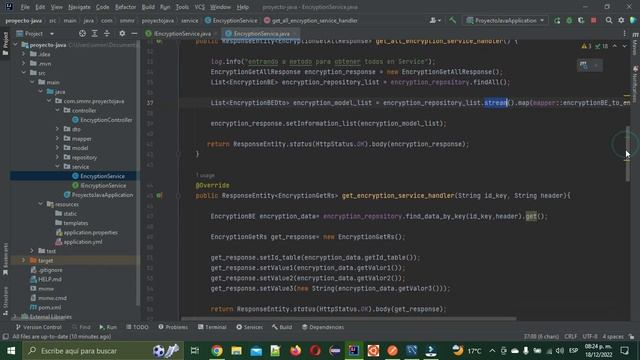This screenshot has height=360, width=640.
Task: Expand the .idea folder
Action: 24,54
